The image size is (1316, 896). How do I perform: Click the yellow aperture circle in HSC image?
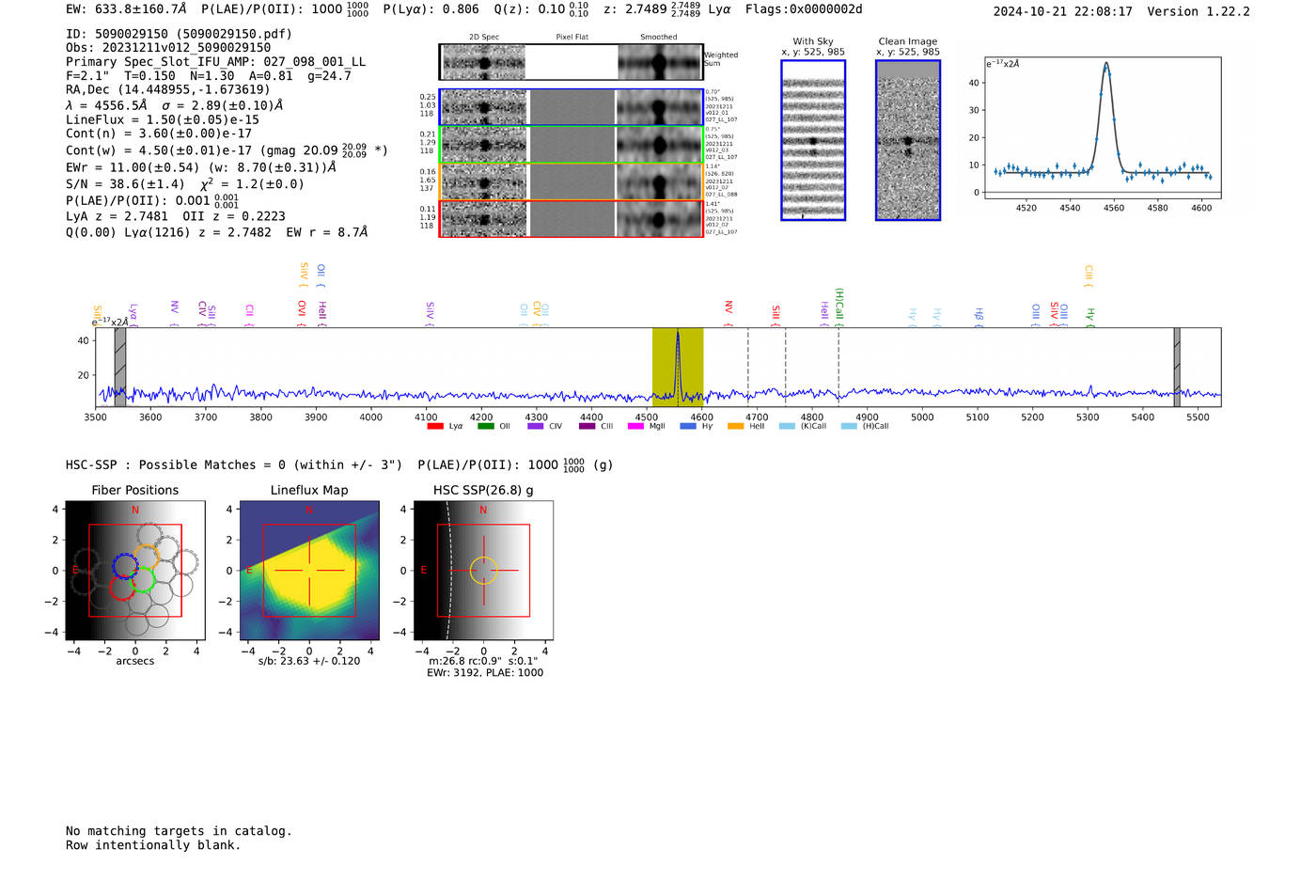(x=483, y=571)
